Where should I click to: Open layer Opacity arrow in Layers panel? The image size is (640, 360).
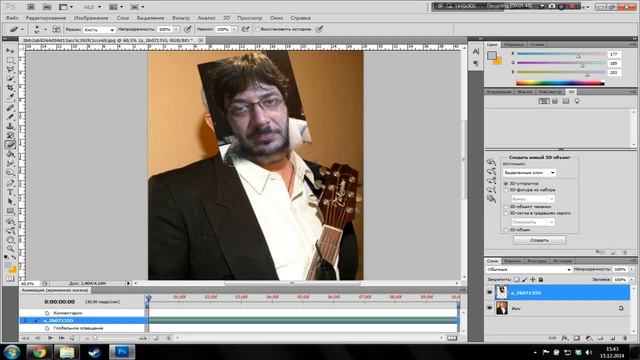pos(631,269)
